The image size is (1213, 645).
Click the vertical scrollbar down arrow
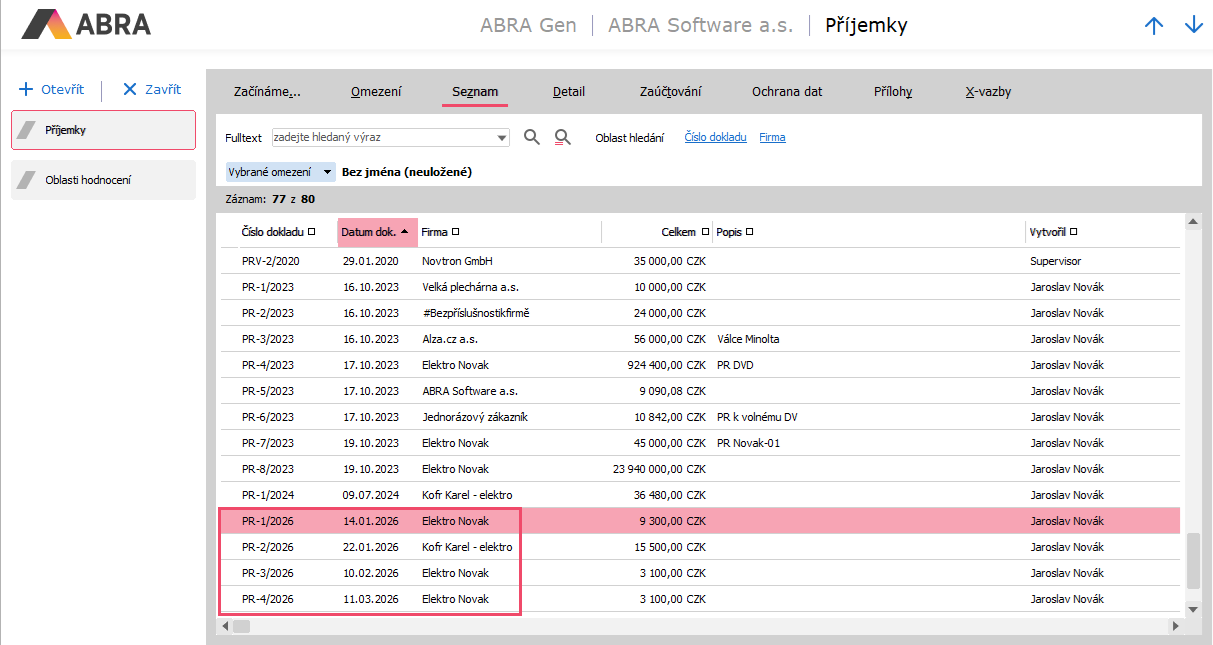(1192, 608)
